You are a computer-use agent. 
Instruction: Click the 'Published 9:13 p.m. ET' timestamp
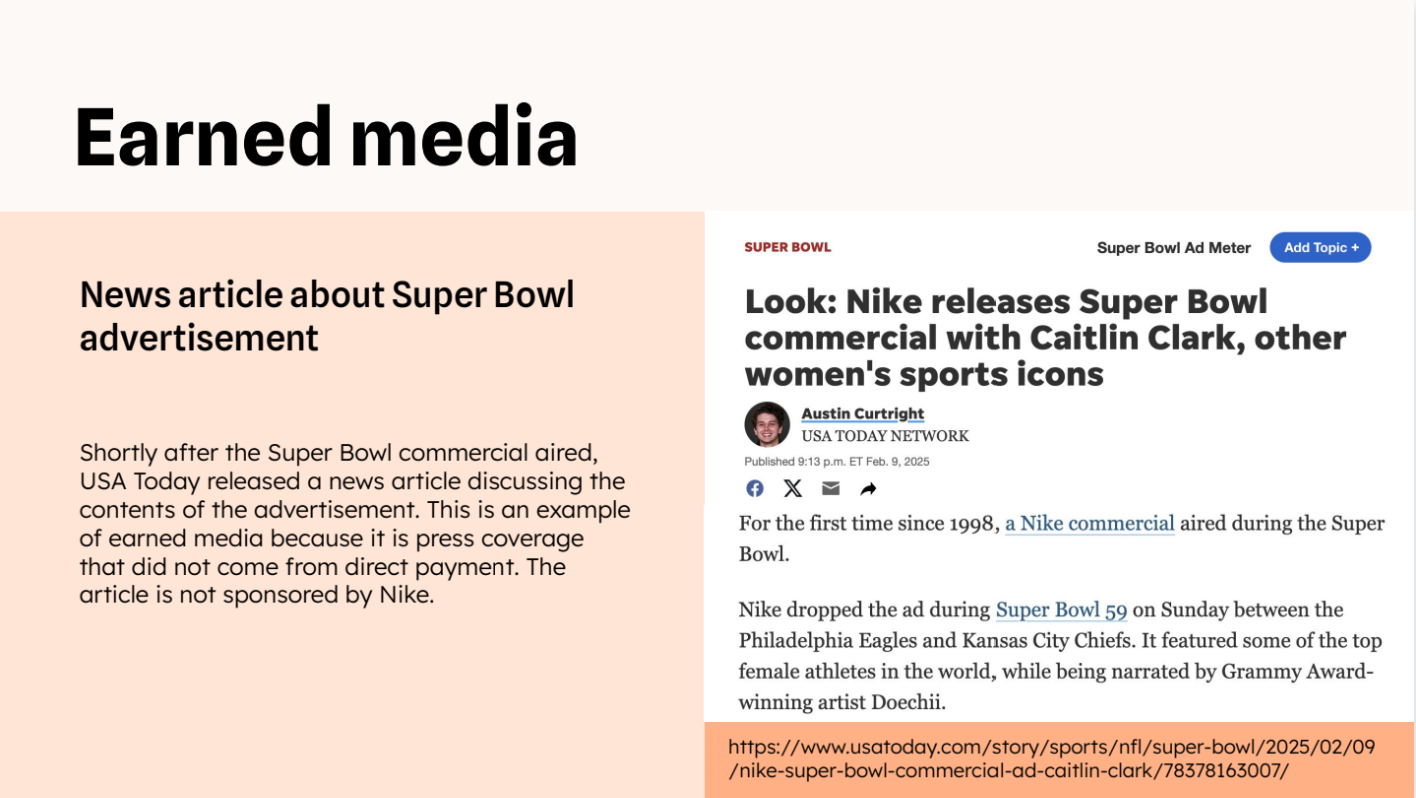click(837, 462)
